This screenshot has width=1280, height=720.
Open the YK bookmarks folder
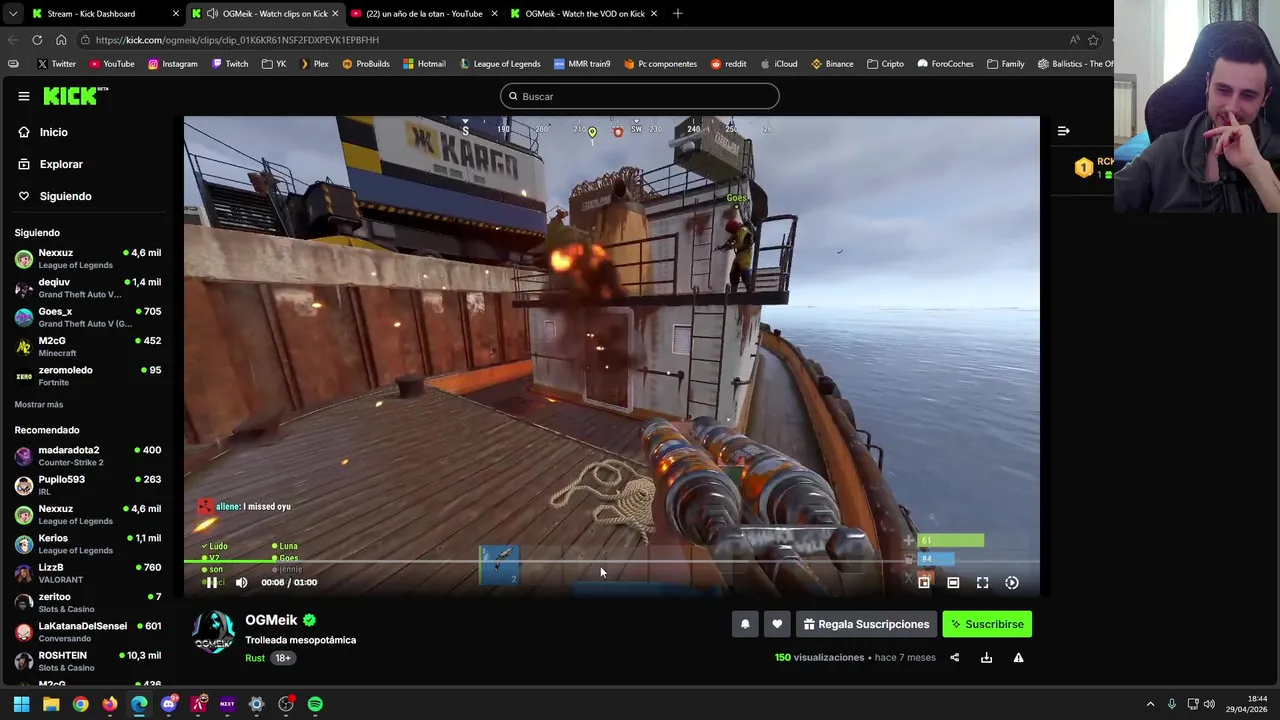274,64
